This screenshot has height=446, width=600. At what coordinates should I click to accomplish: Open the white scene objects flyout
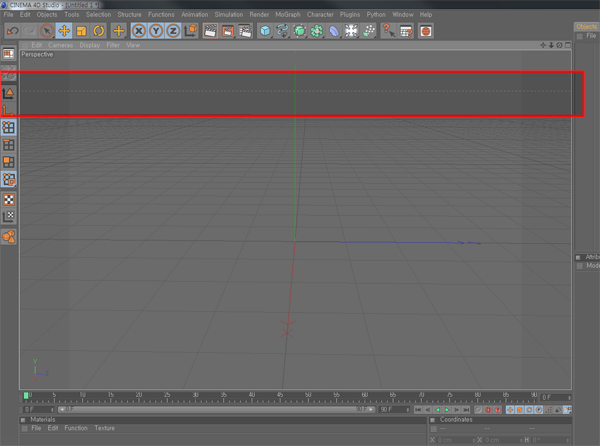(351, 31)
